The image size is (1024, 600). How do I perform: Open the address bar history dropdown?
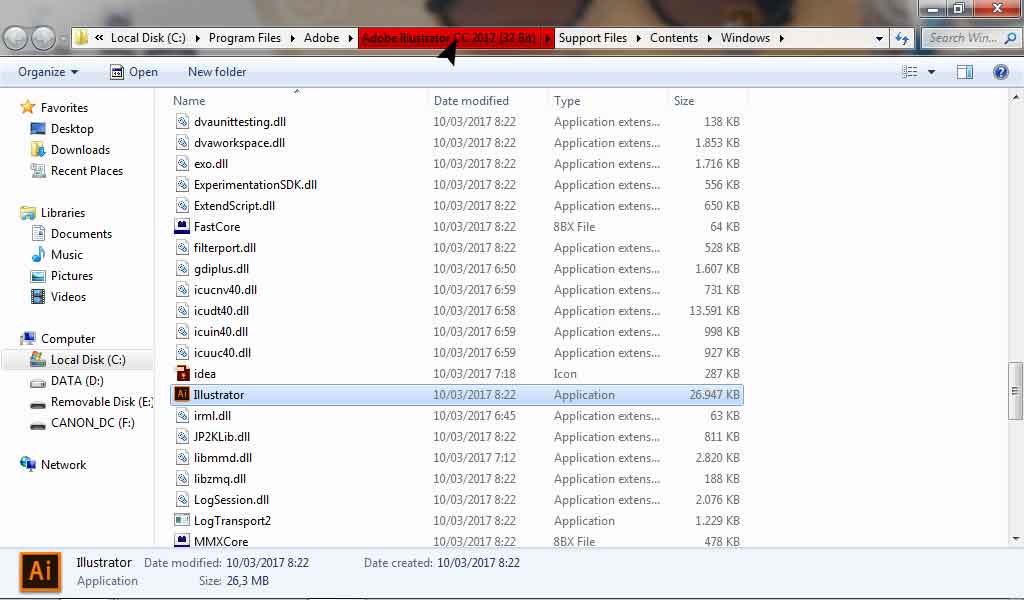(x=879, y=39)
